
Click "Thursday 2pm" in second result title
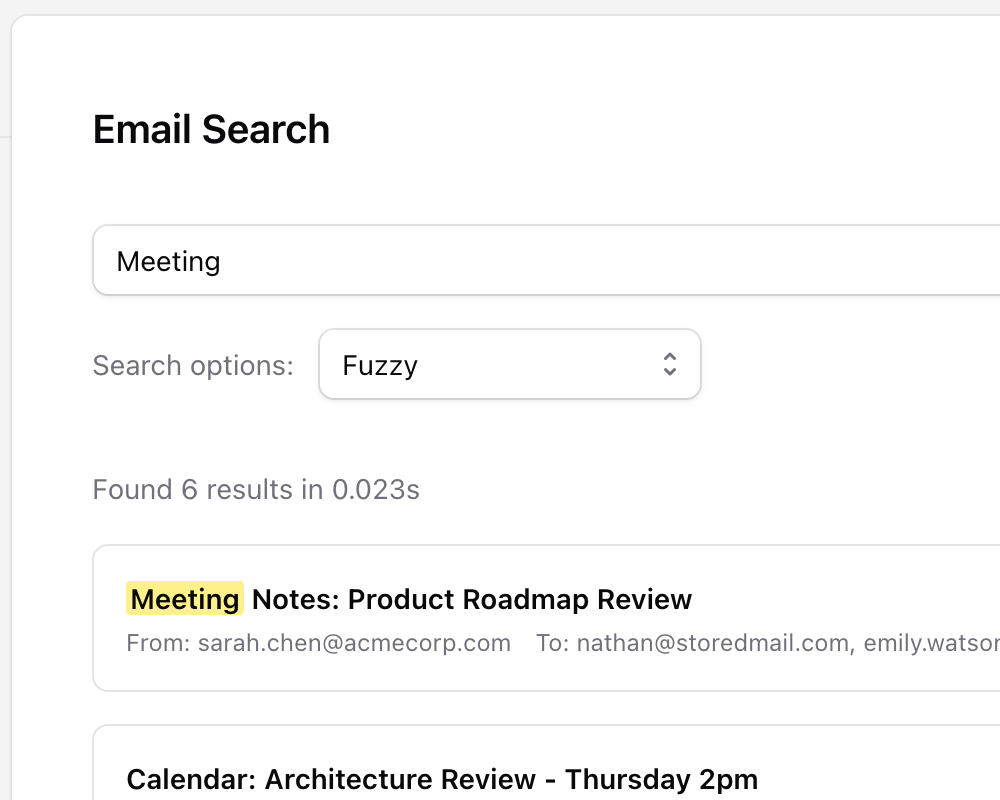click(661, 779)
